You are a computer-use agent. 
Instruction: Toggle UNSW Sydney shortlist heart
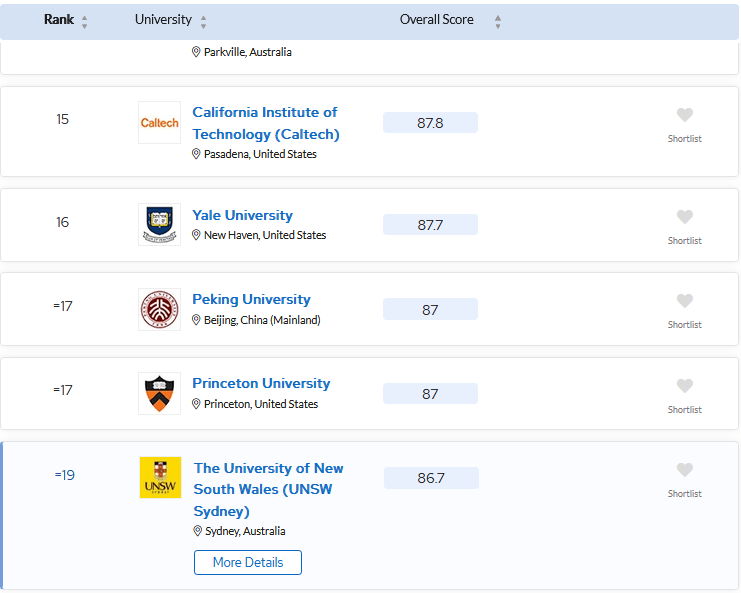pyautogui.click(x=684, y=470)
